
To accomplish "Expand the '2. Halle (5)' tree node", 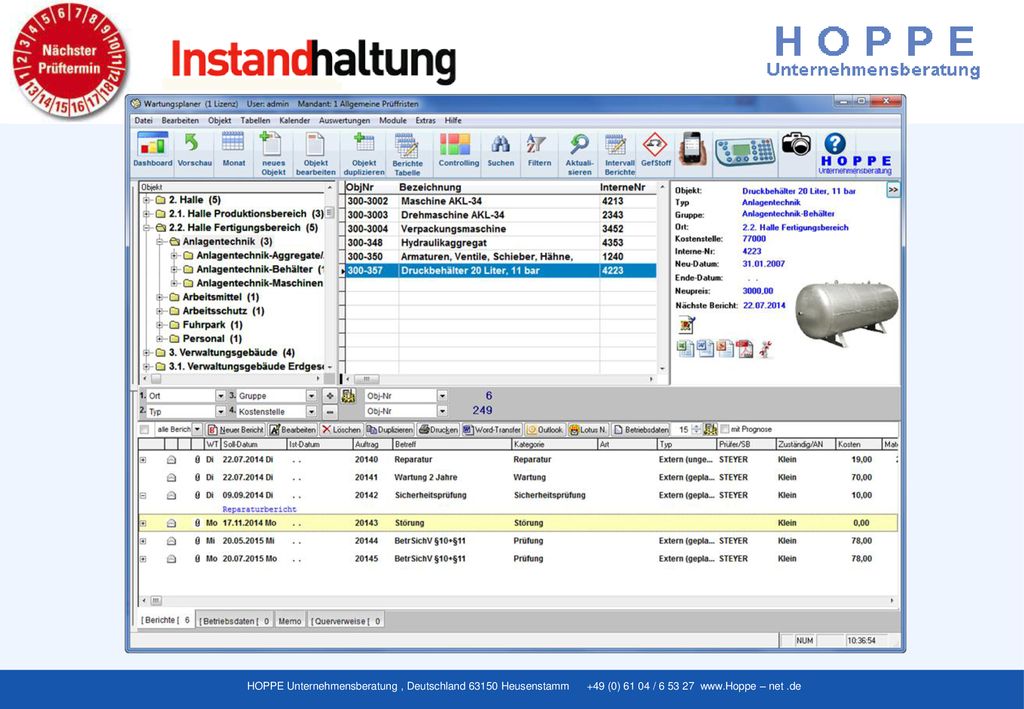I will click(147, 200).
